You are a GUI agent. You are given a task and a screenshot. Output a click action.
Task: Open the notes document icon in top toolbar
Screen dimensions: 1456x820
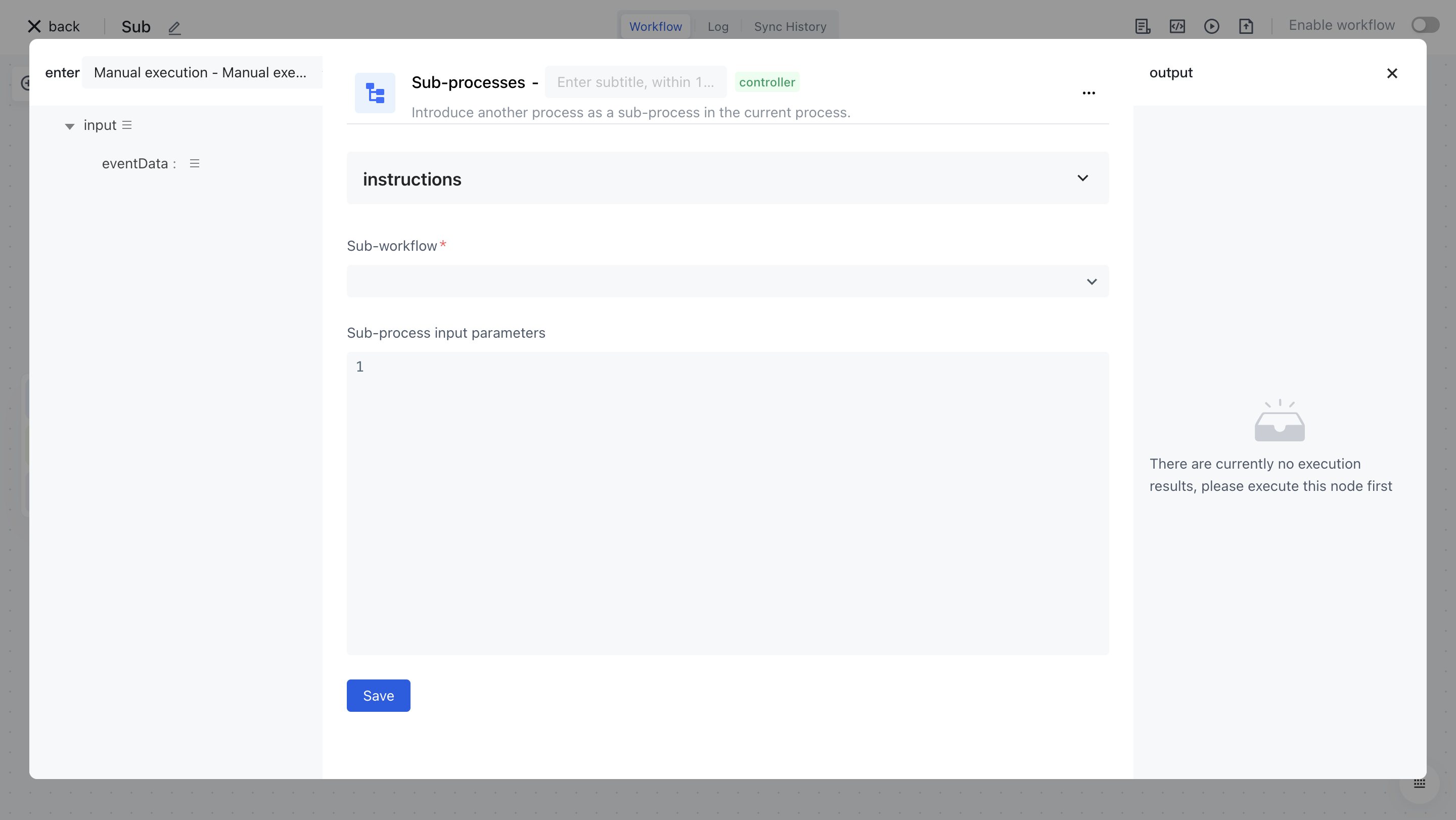click(x=1143, y=27)
